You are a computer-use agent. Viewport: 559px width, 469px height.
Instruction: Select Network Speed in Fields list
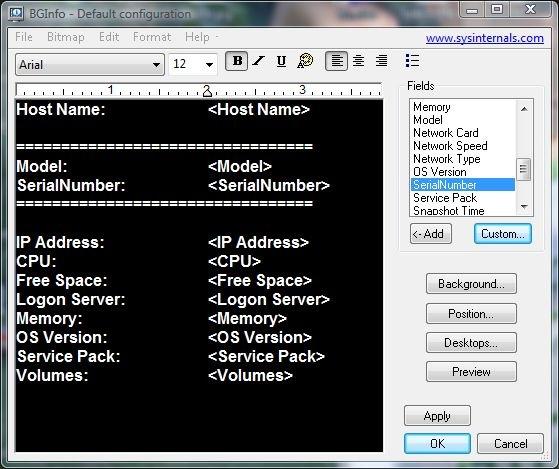tap(463, 146)
